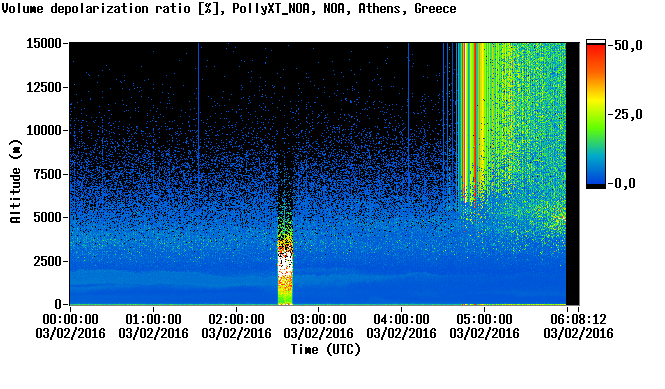
Task: Click the Time (UTC) axis title
Action: 325,350
